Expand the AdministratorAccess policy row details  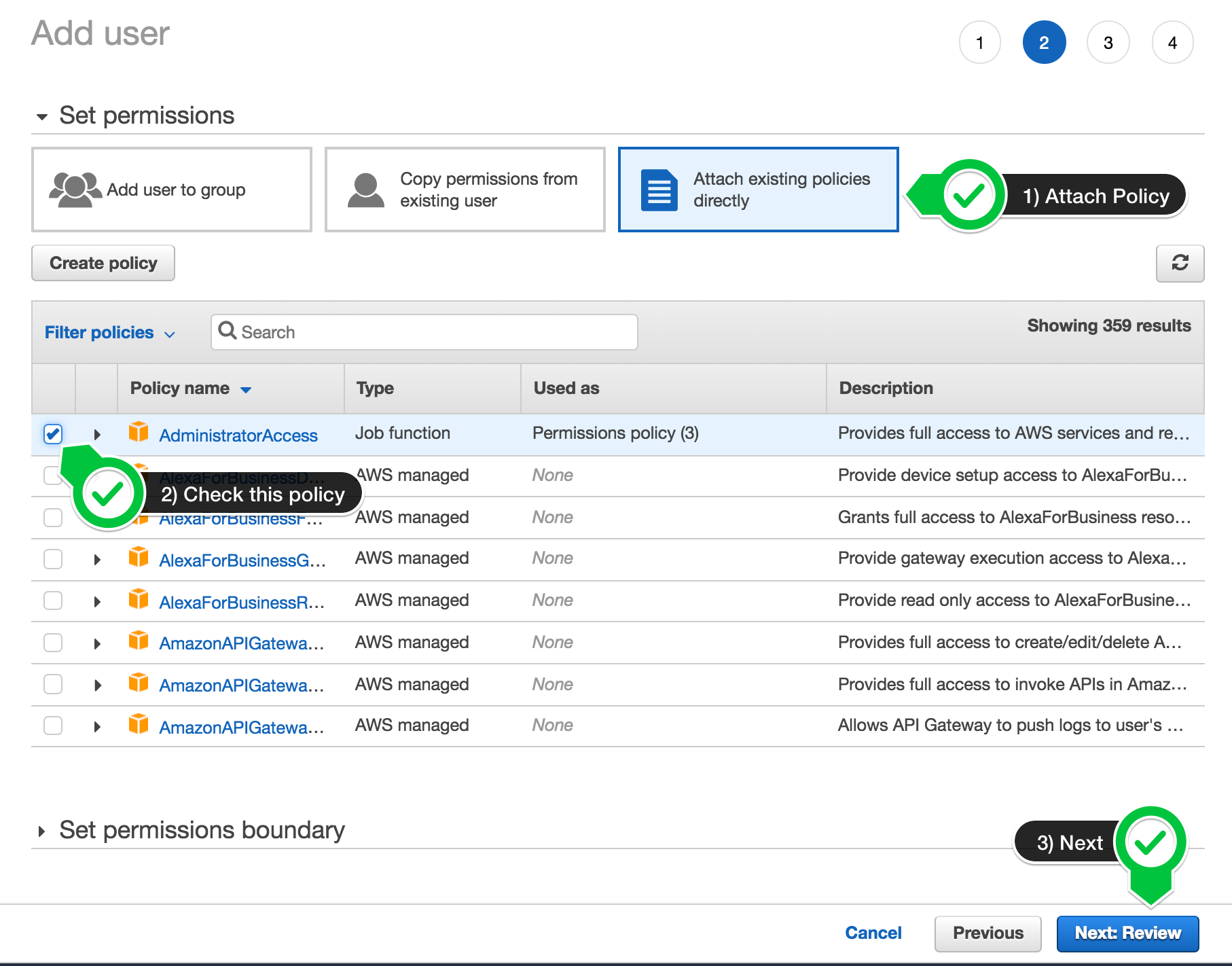[97, 434]
